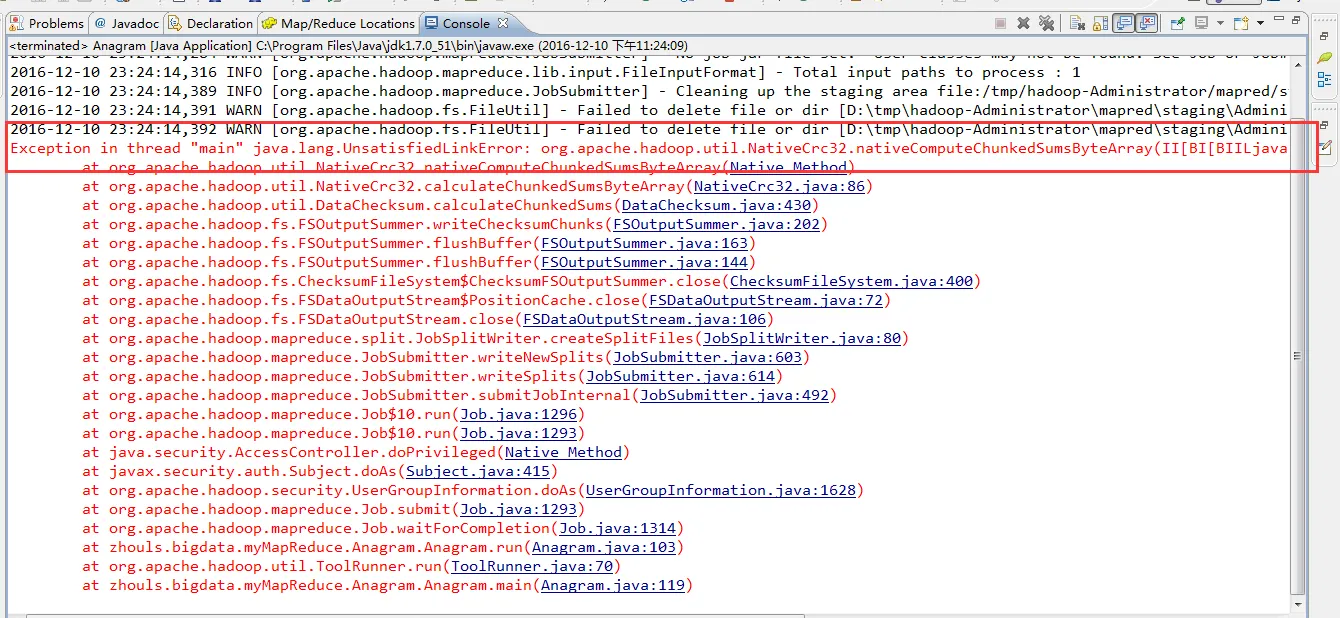Toggle show console on standard error change
This screenshot has height=618, width=1340.
tap(1146, 23)
